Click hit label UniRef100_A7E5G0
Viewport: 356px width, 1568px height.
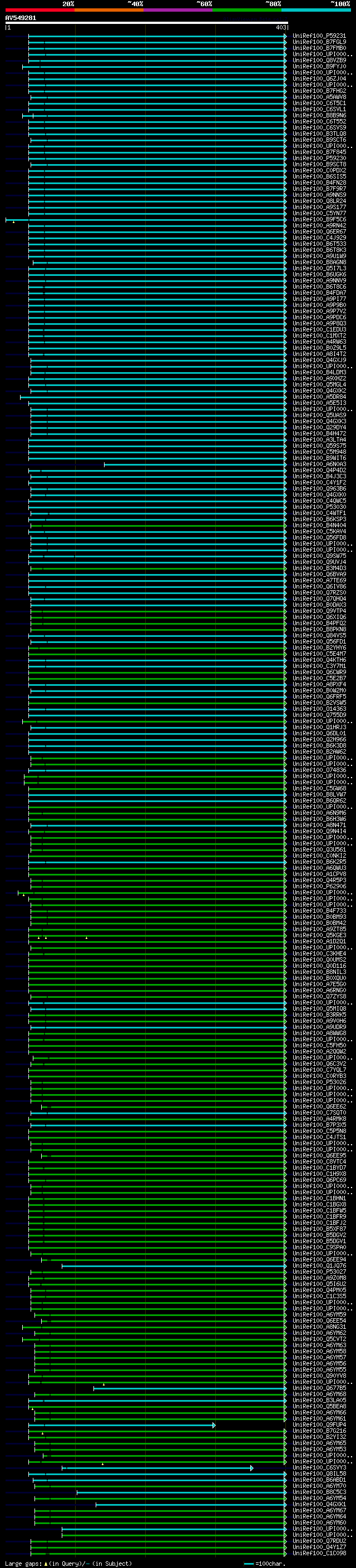pyautogui.click(x=319, y=985)
